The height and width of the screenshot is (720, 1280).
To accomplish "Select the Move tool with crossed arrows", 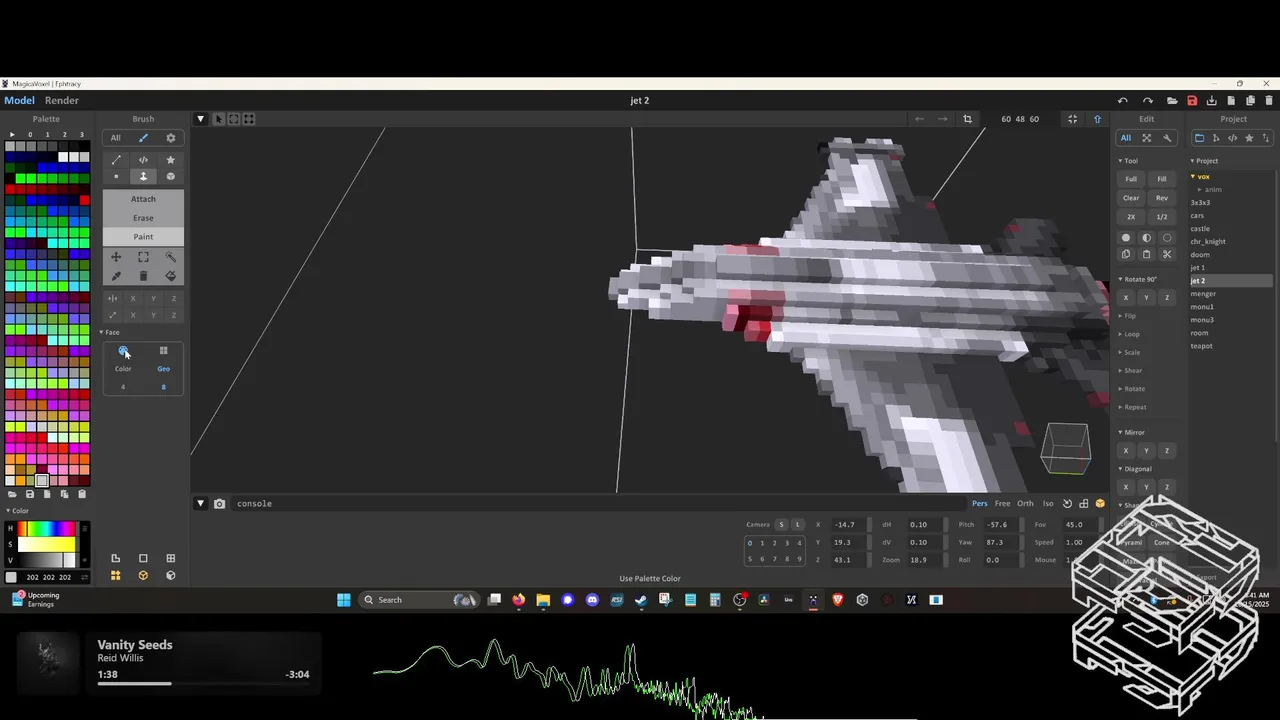I will [116, 257].
